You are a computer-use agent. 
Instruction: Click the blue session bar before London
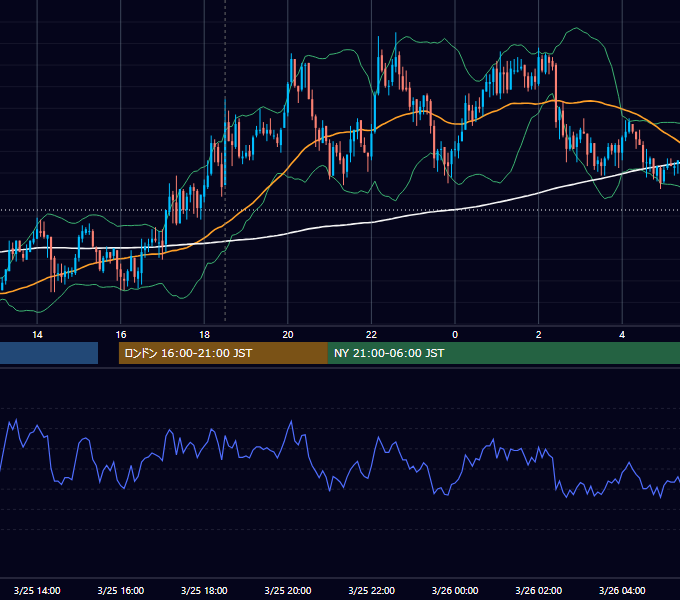[49, 353]
